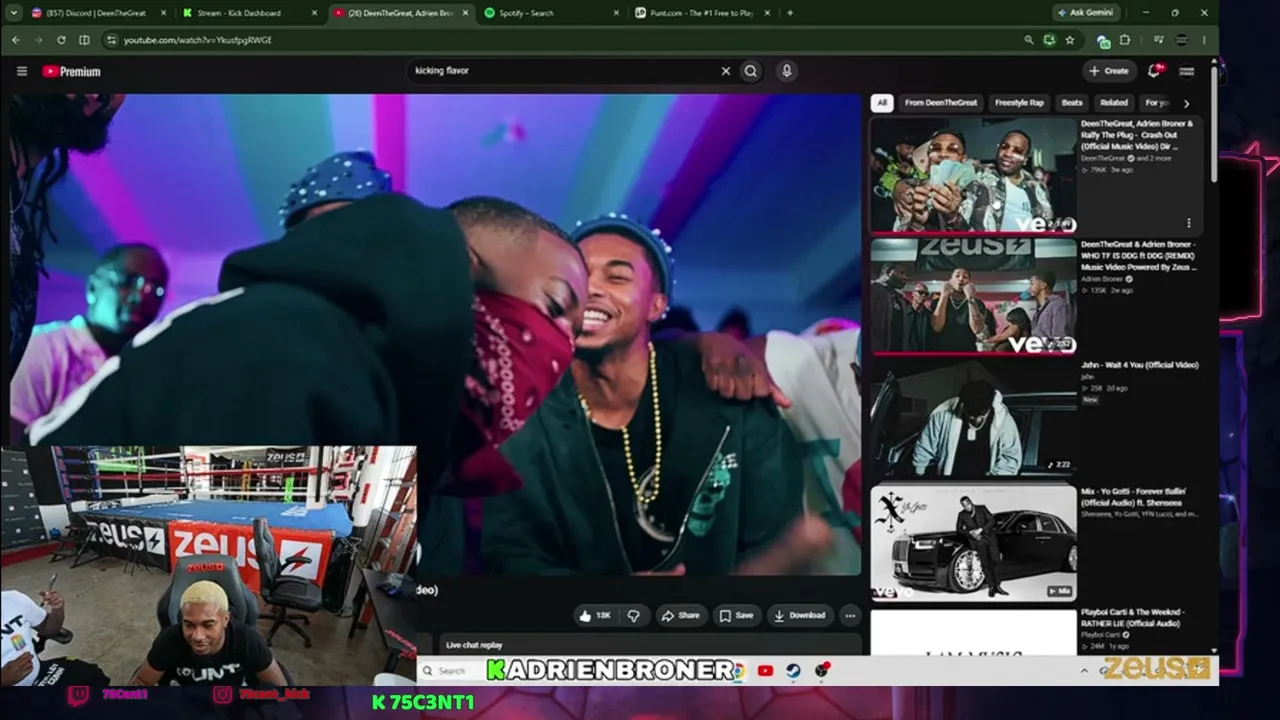Show hidden system tray icons
Image resolution: width=1280 pixels, height=720 pixels.
1084,671
